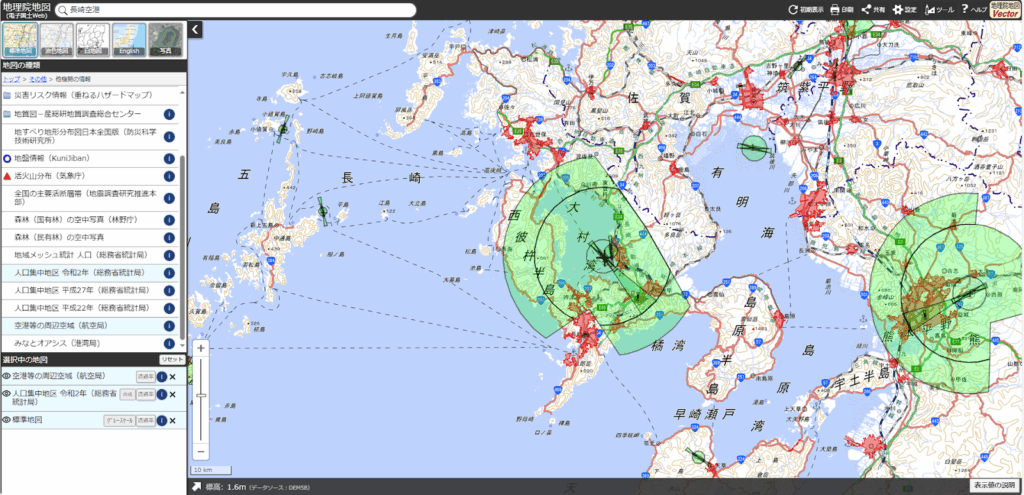Viewport: 1024px width, 495px height.
Task: Remove 人口集中地区 令和2年 from selected maps
Action: (x=173, y=394)
